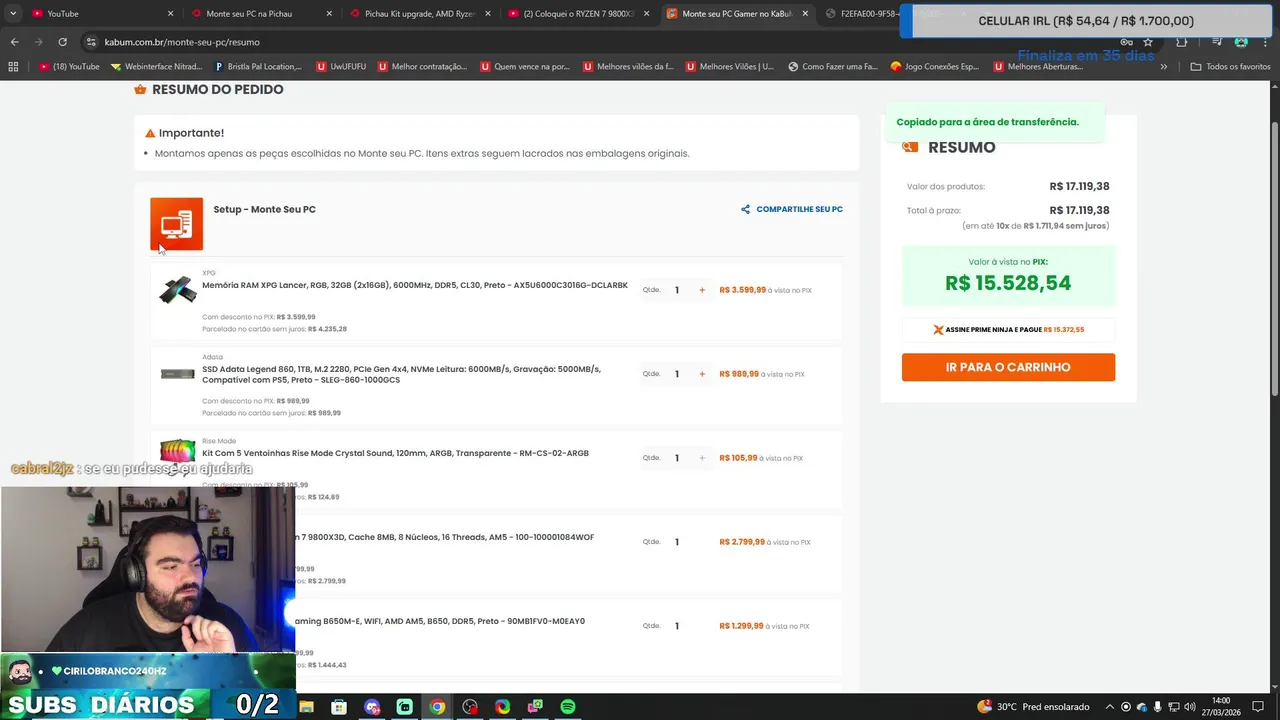Open the clock and date 14:00
The width and height of the screenshot is (1280, 720).
[x=1221, y=707]
